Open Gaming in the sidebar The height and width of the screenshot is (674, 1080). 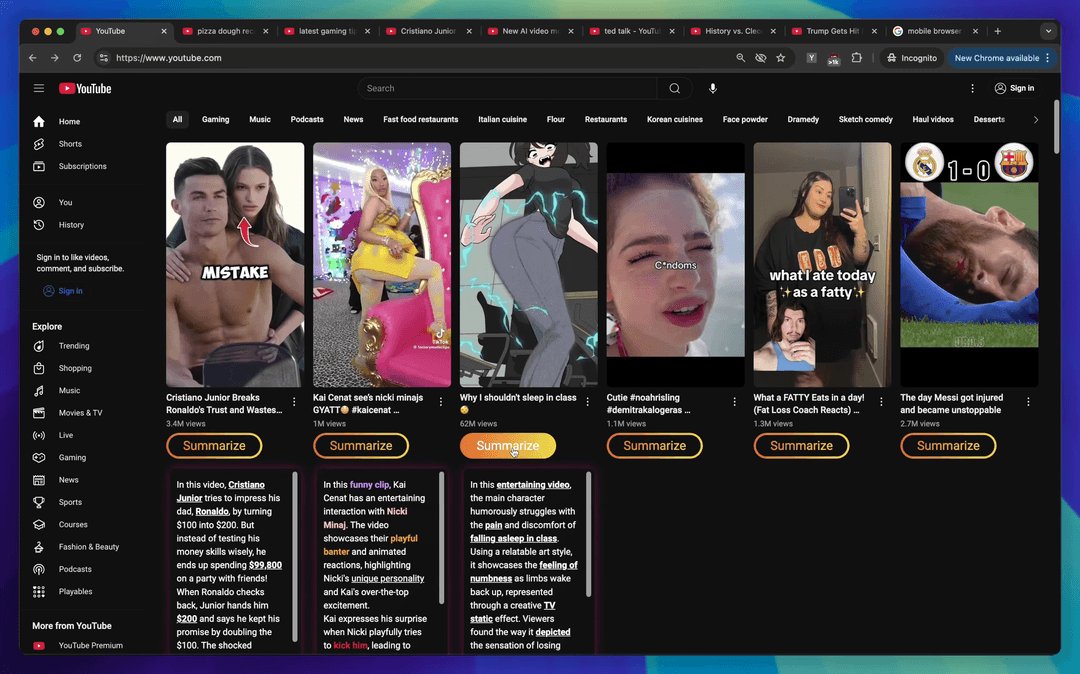pos(72,457)
